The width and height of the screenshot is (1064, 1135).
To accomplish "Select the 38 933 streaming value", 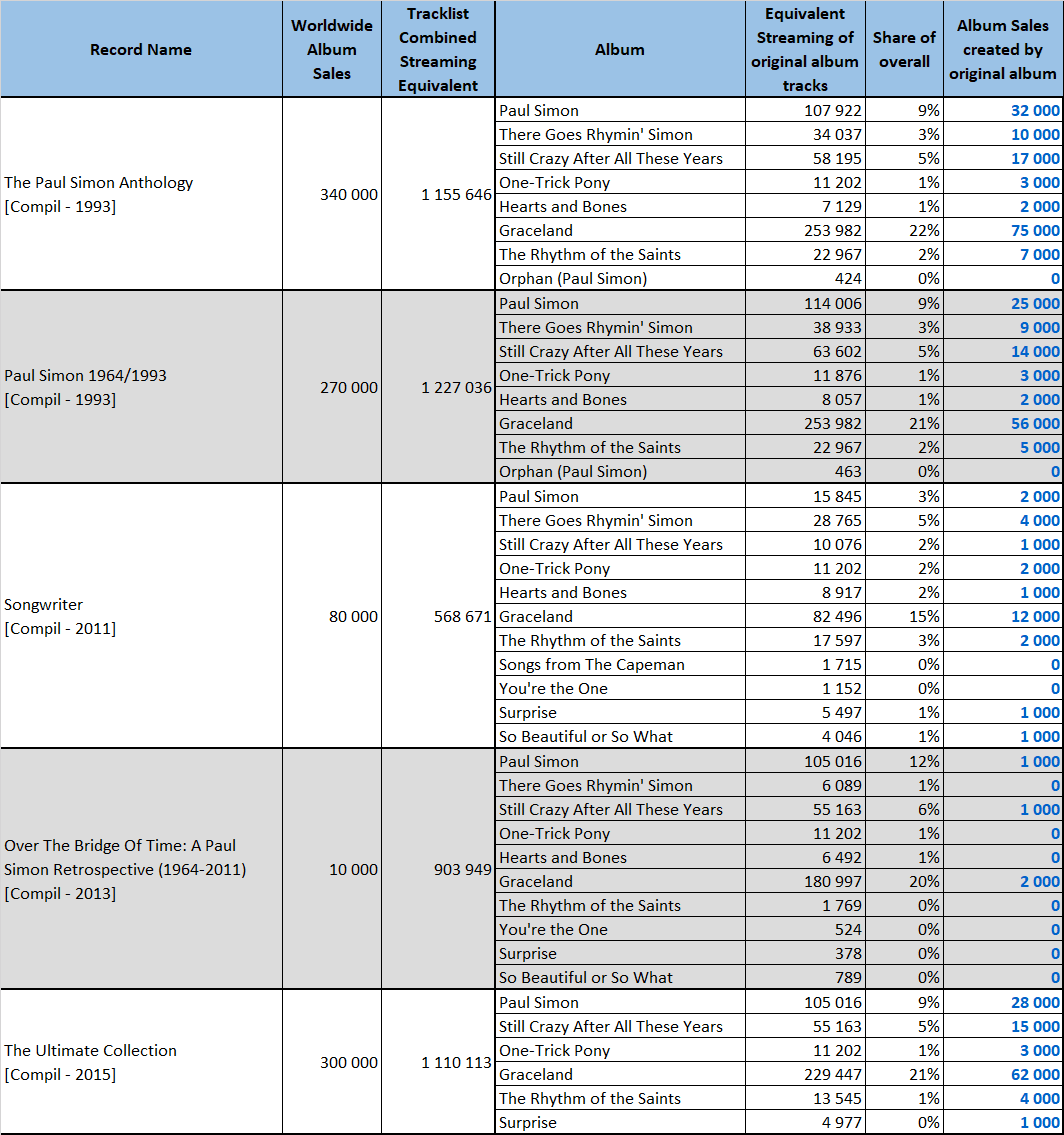I will 805,327.
